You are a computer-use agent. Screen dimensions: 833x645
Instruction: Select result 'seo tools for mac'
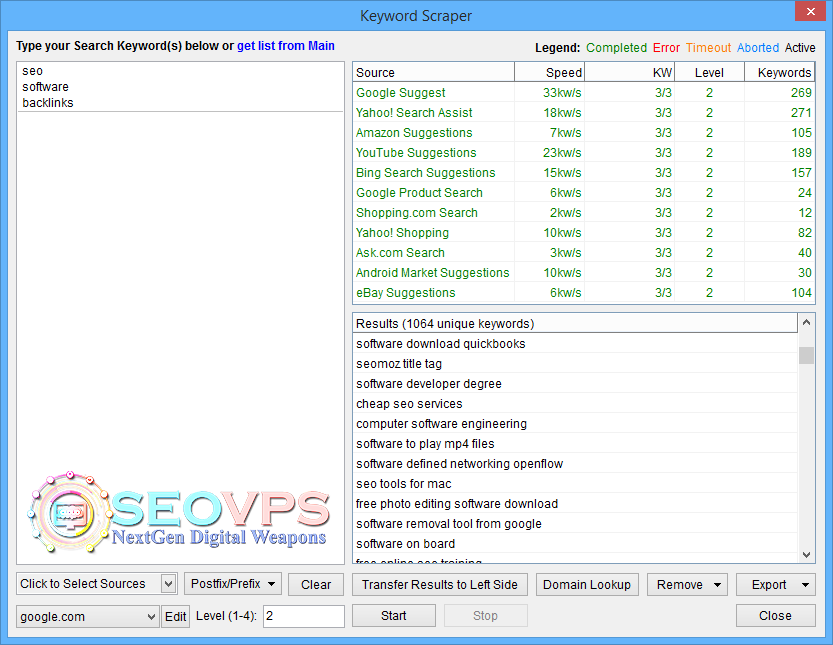pos(575,484)
